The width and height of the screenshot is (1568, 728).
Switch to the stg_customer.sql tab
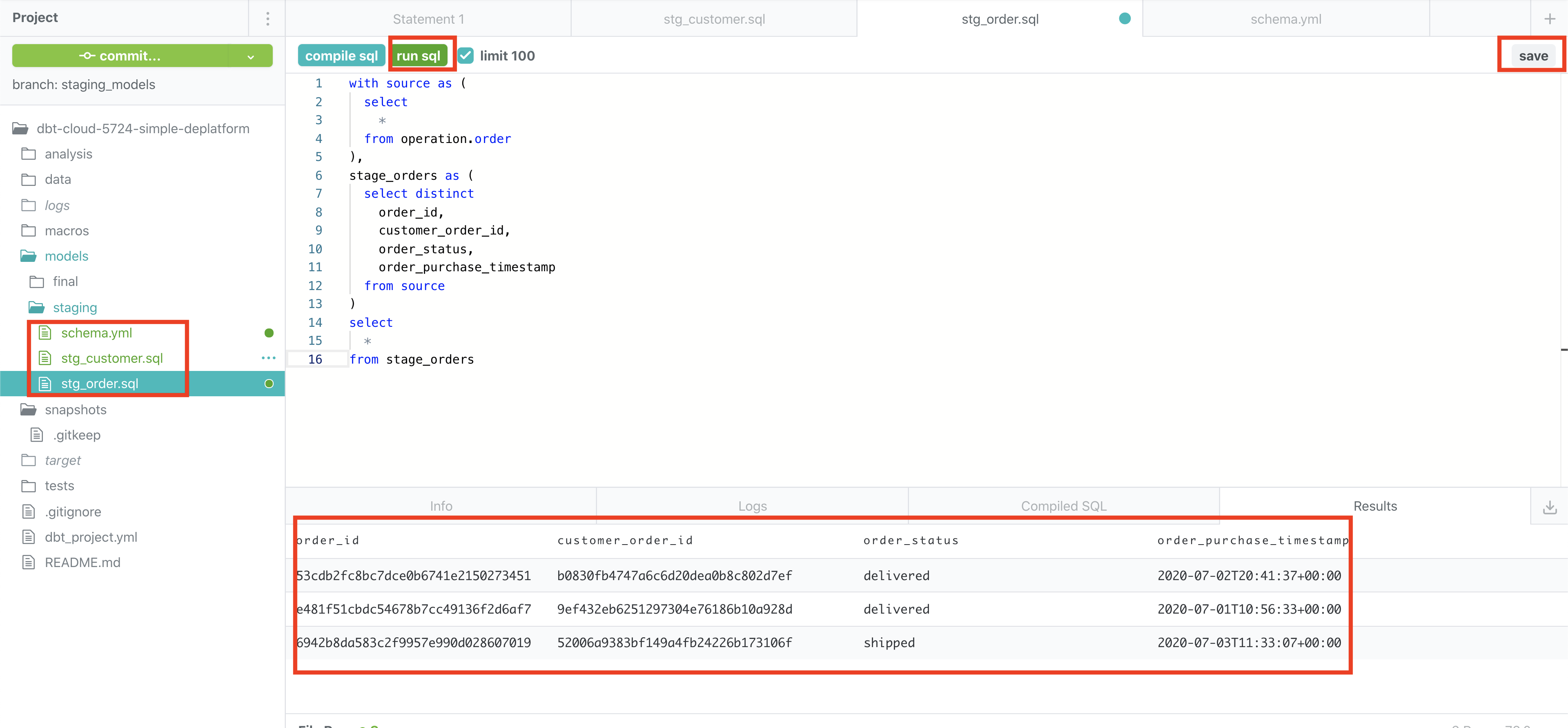713,19
